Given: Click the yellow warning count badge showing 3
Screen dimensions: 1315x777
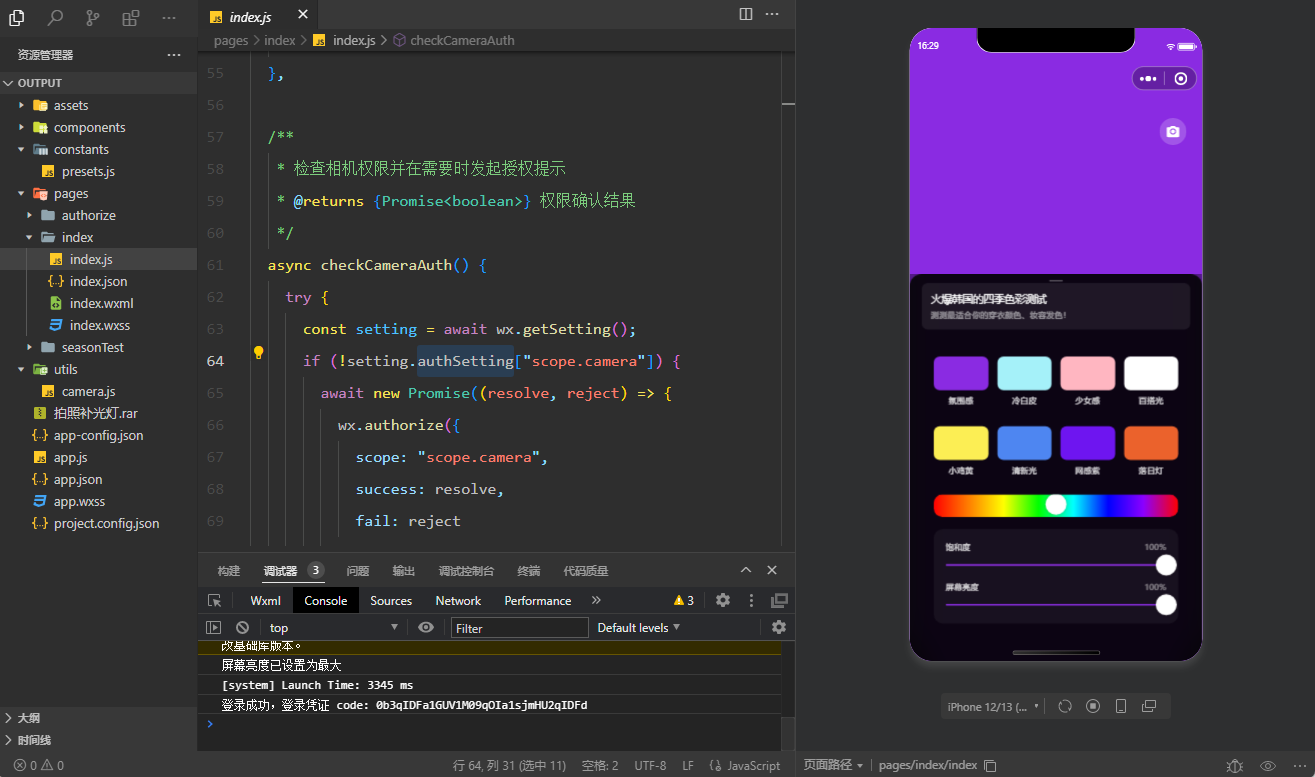Looking at the screenshot, I should pos(684,600).
